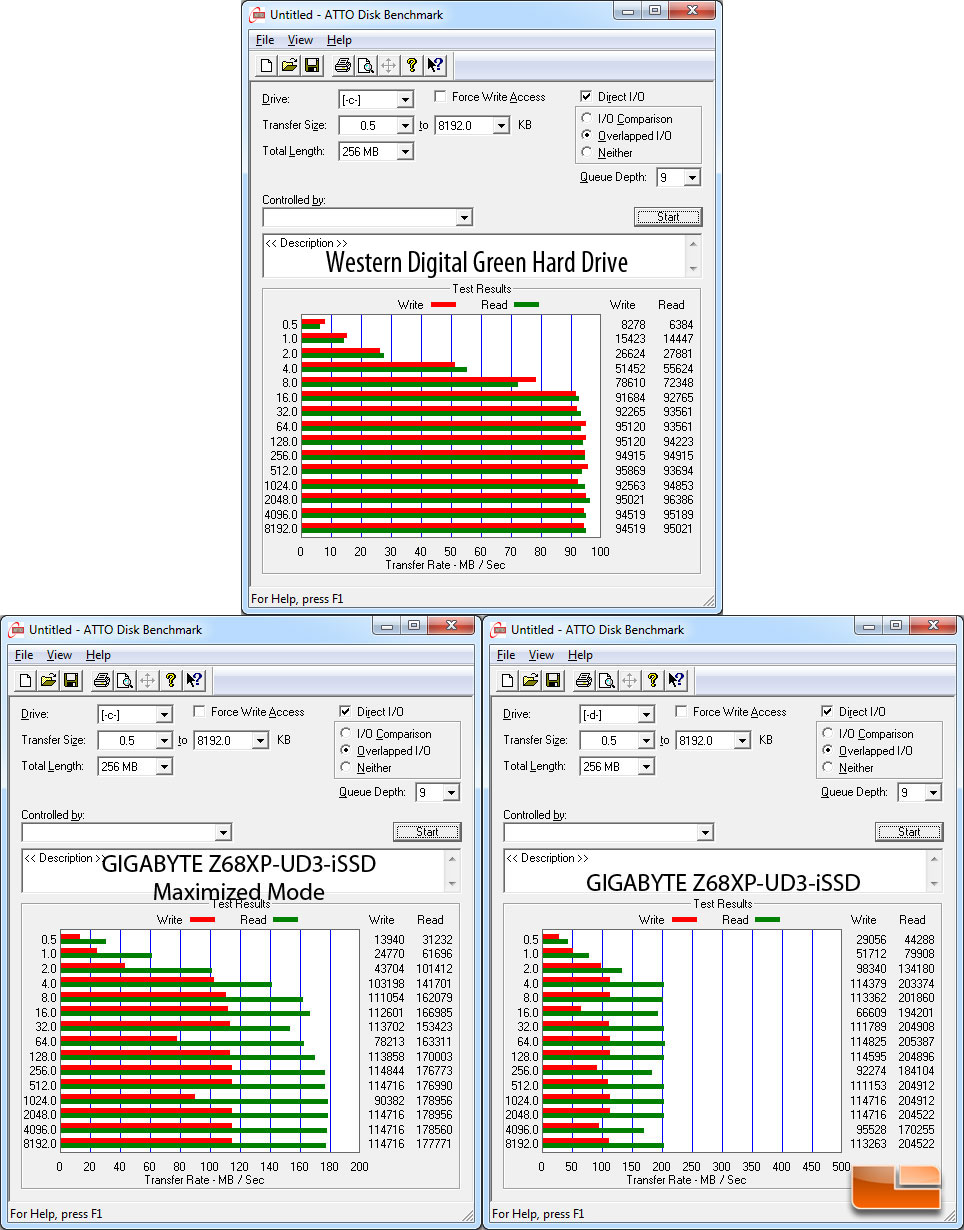
Task: Click Start in Western Digital window
Action: click(x=668, y=217)
